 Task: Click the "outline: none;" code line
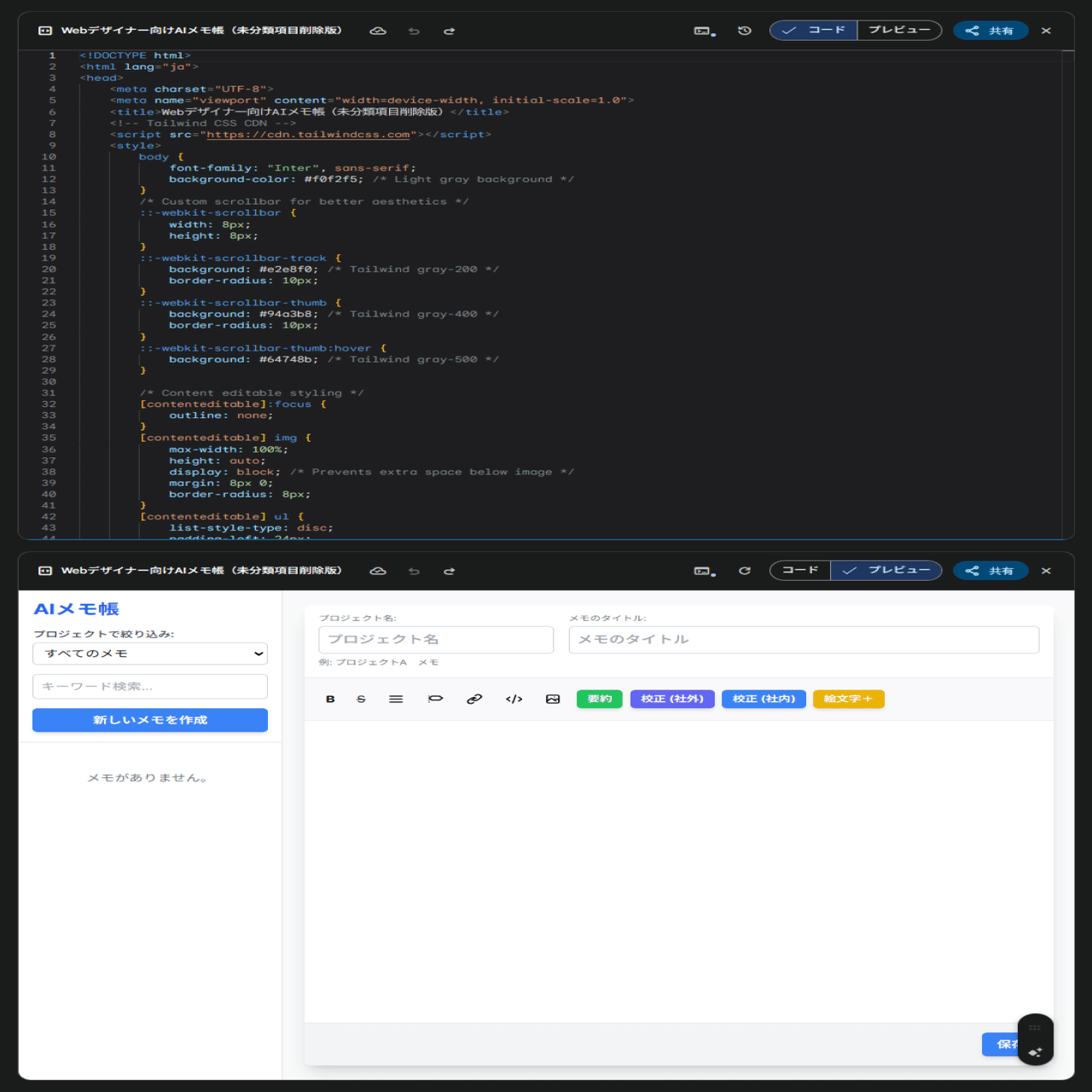(x=221, y=415)
